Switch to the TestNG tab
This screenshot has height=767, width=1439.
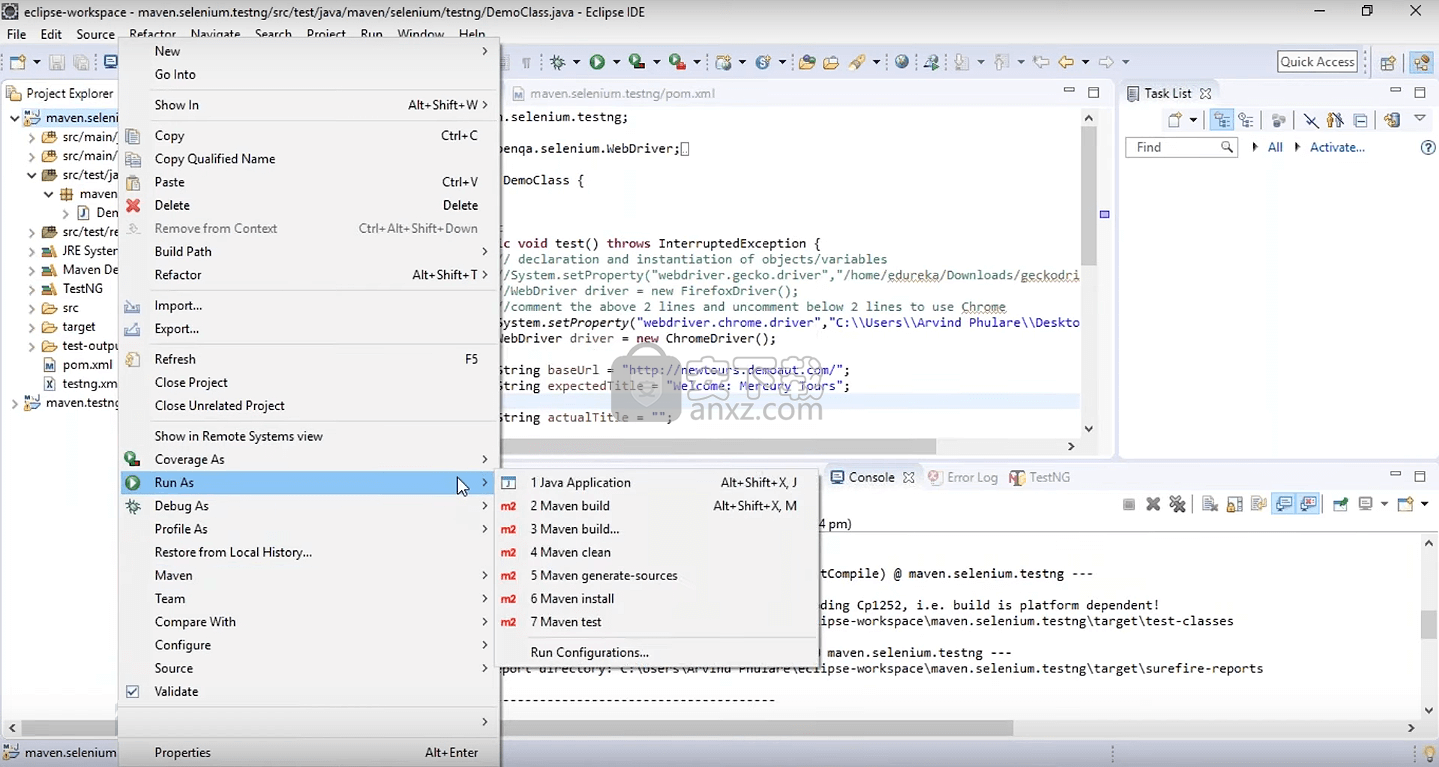coord(1040,477)
